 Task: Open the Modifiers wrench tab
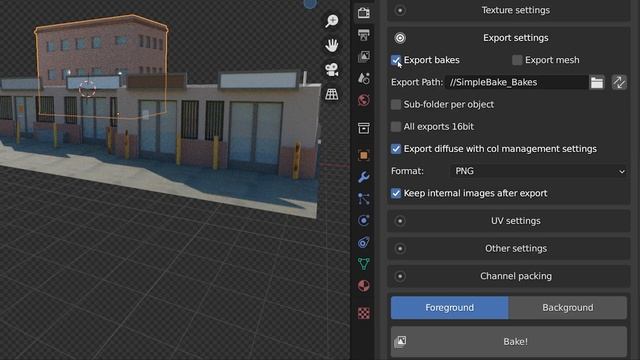[364, 177]
